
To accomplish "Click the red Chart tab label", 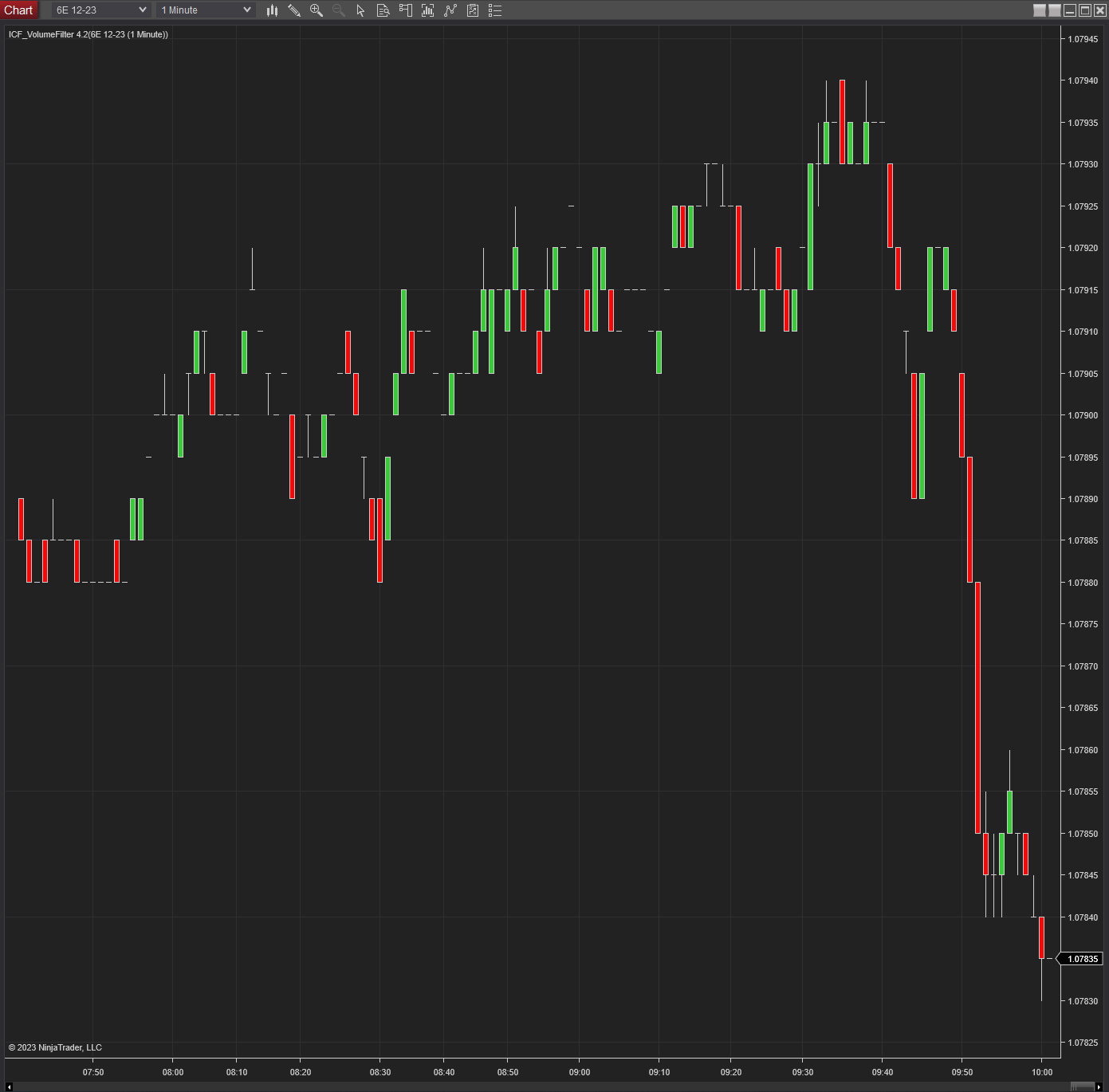I will tap(18, 10).
